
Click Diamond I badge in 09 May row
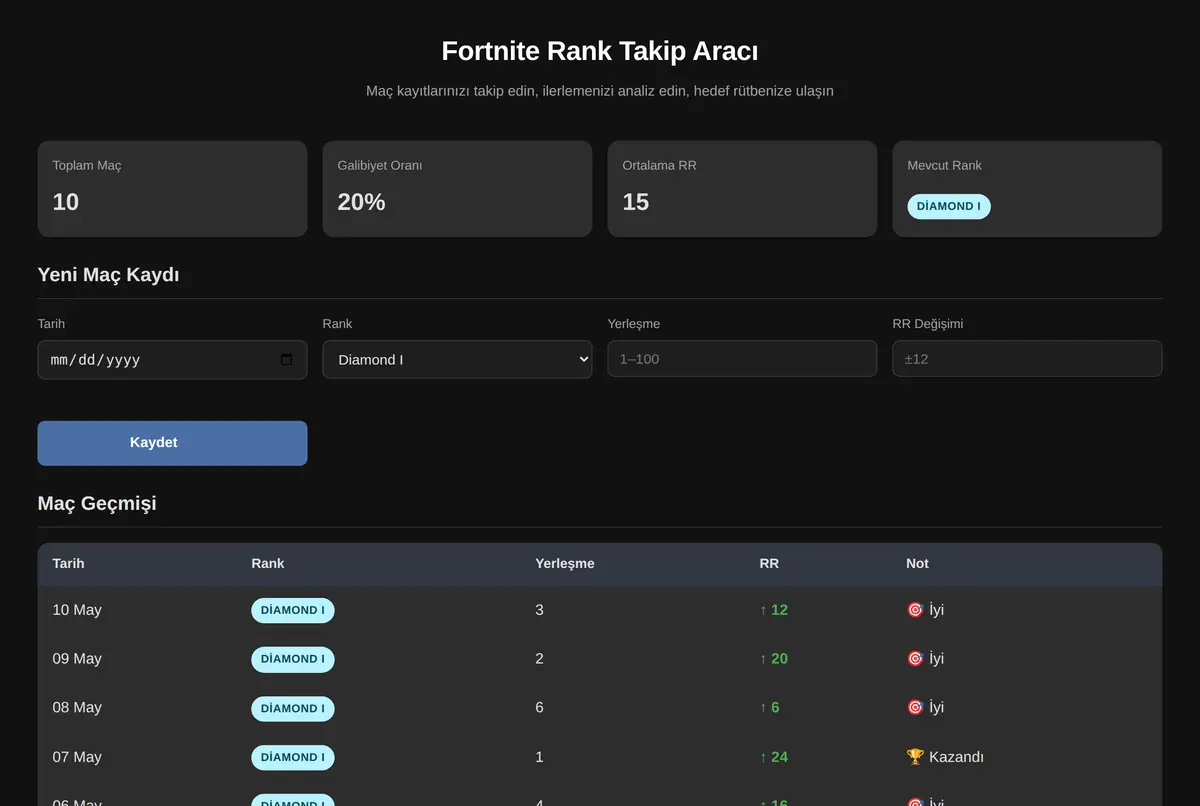coord(293,659)
